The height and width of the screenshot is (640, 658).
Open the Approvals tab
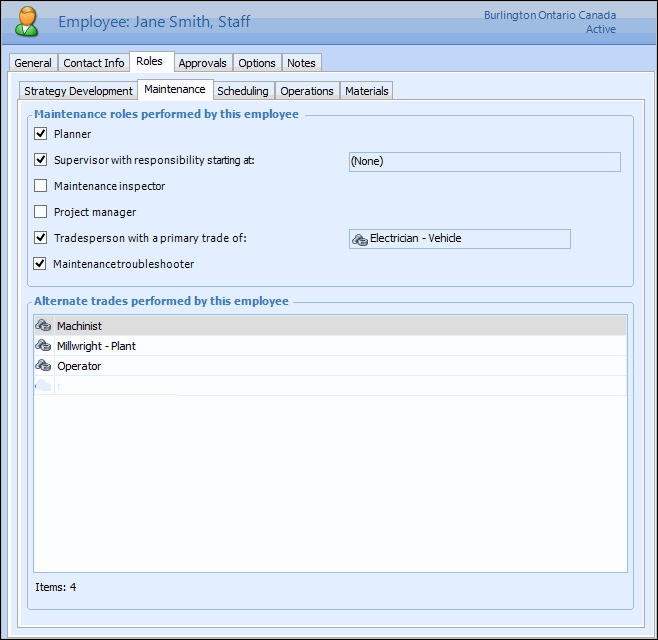coord(203,63)
